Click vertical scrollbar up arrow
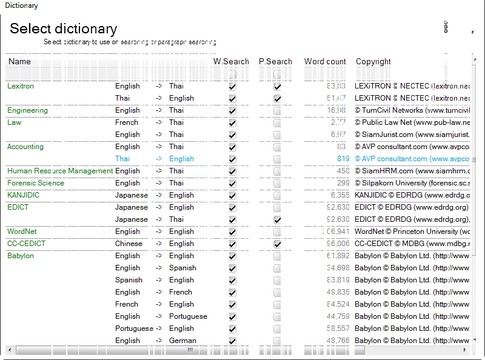The height and width of the screenshot is (360, 485). (x=475, y=60)
